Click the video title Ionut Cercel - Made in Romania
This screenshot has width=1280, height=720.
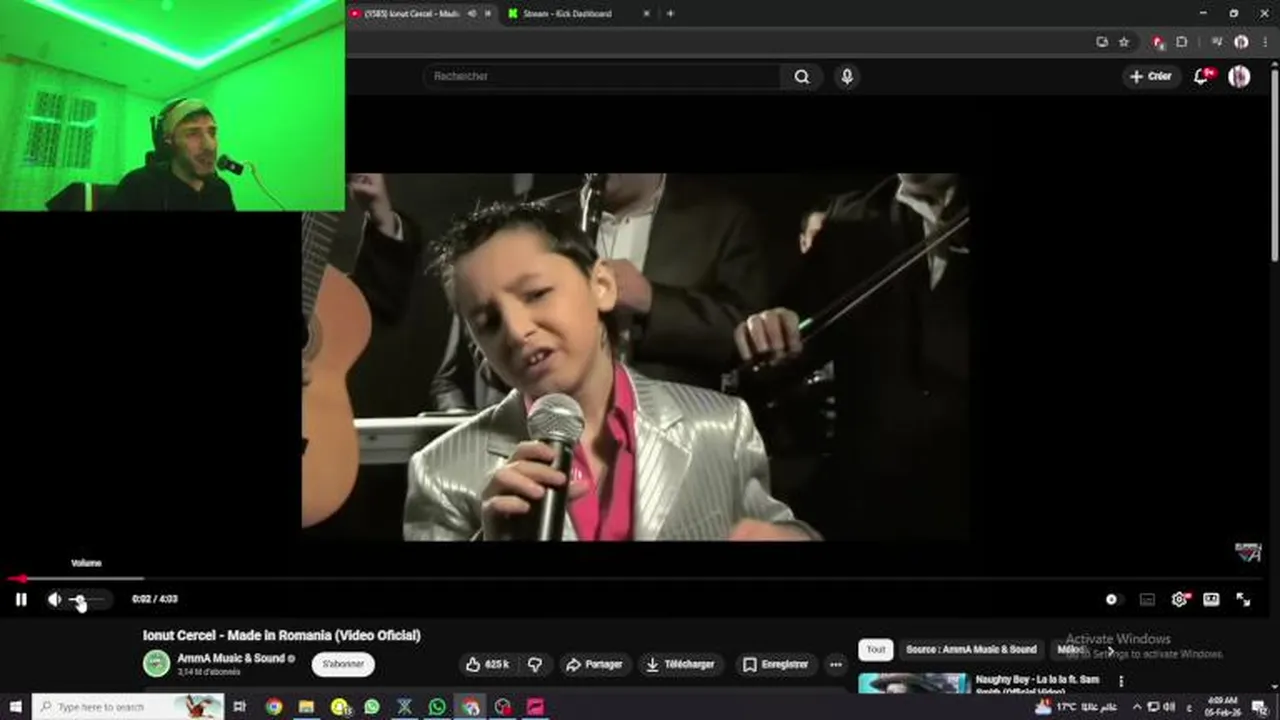[281, 635]
